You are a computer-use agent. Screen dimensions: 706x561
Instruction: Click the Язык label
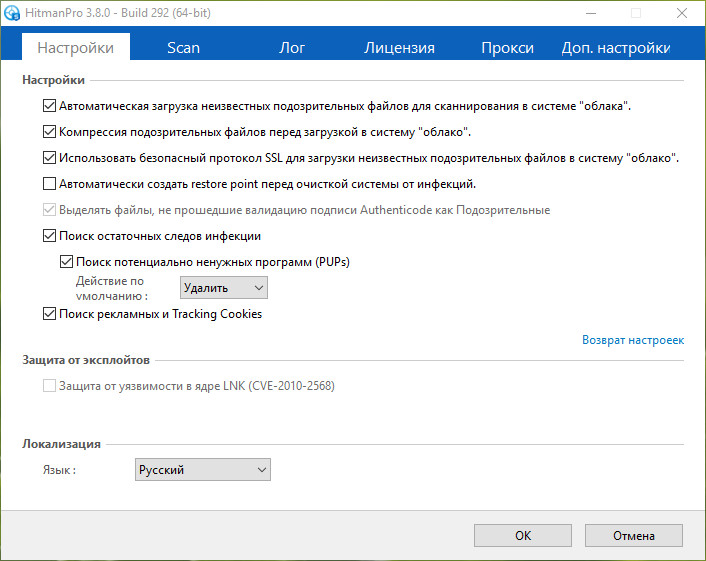[x=59, y=470]
